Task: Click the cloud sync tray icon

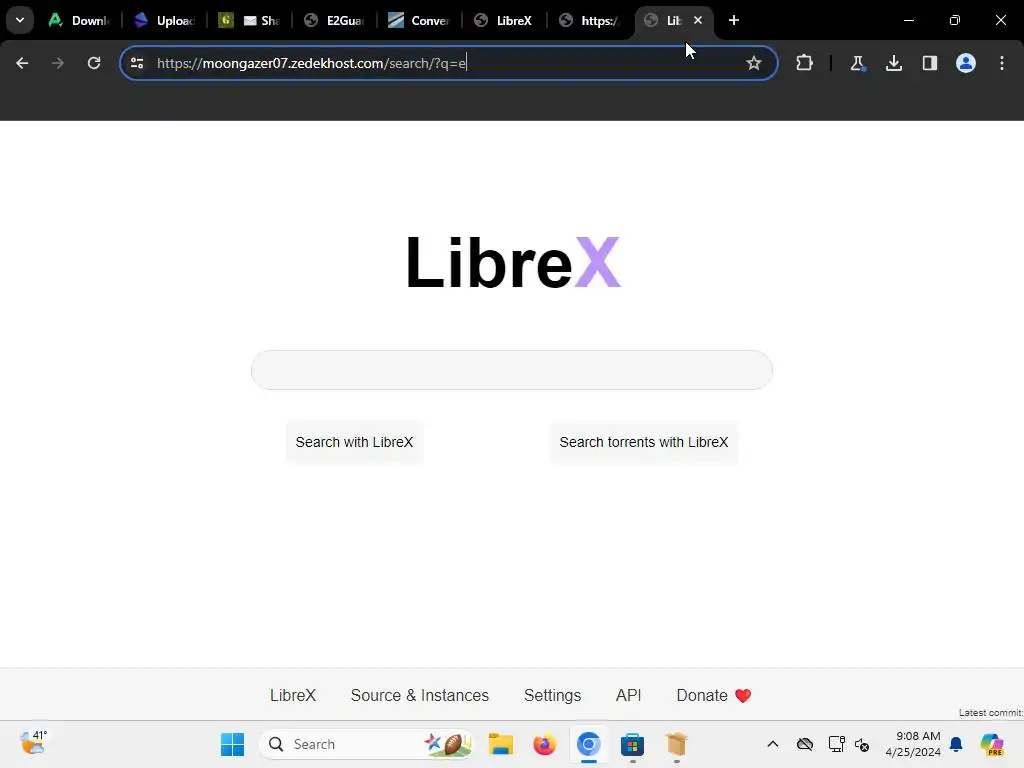Action: click(x=805, y=744)
